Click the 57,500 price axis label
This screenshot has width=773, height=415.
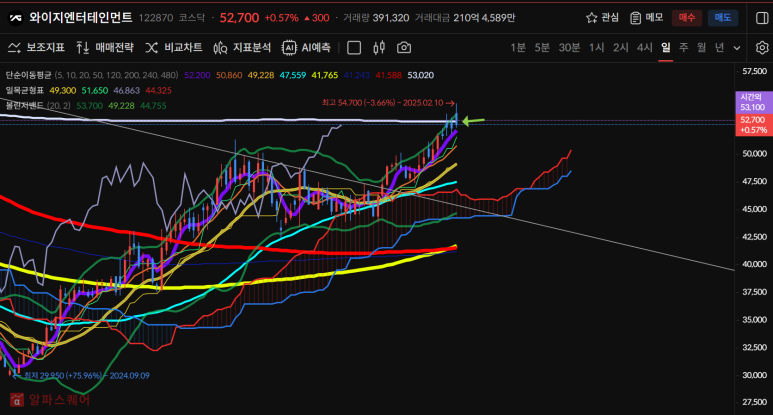pos(754,71)
